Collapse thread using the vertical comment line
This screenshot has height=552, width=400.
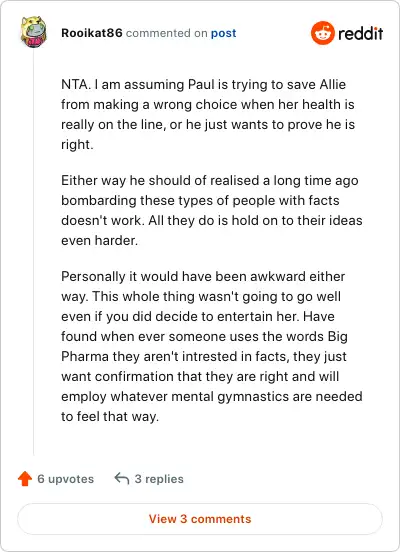[x=33, y=252]
